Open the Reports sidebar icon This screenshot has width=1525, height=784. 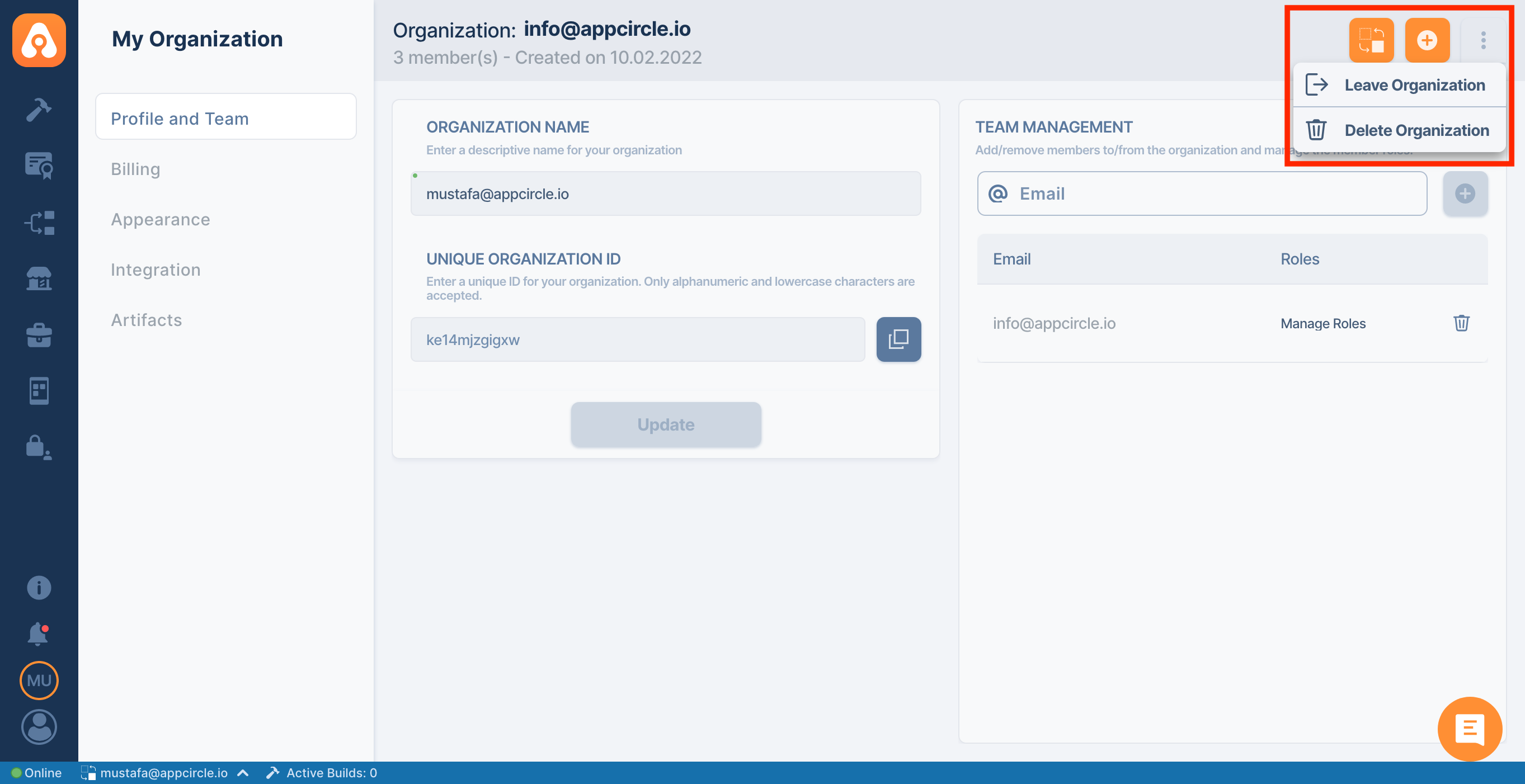click(x=39, y=390)
